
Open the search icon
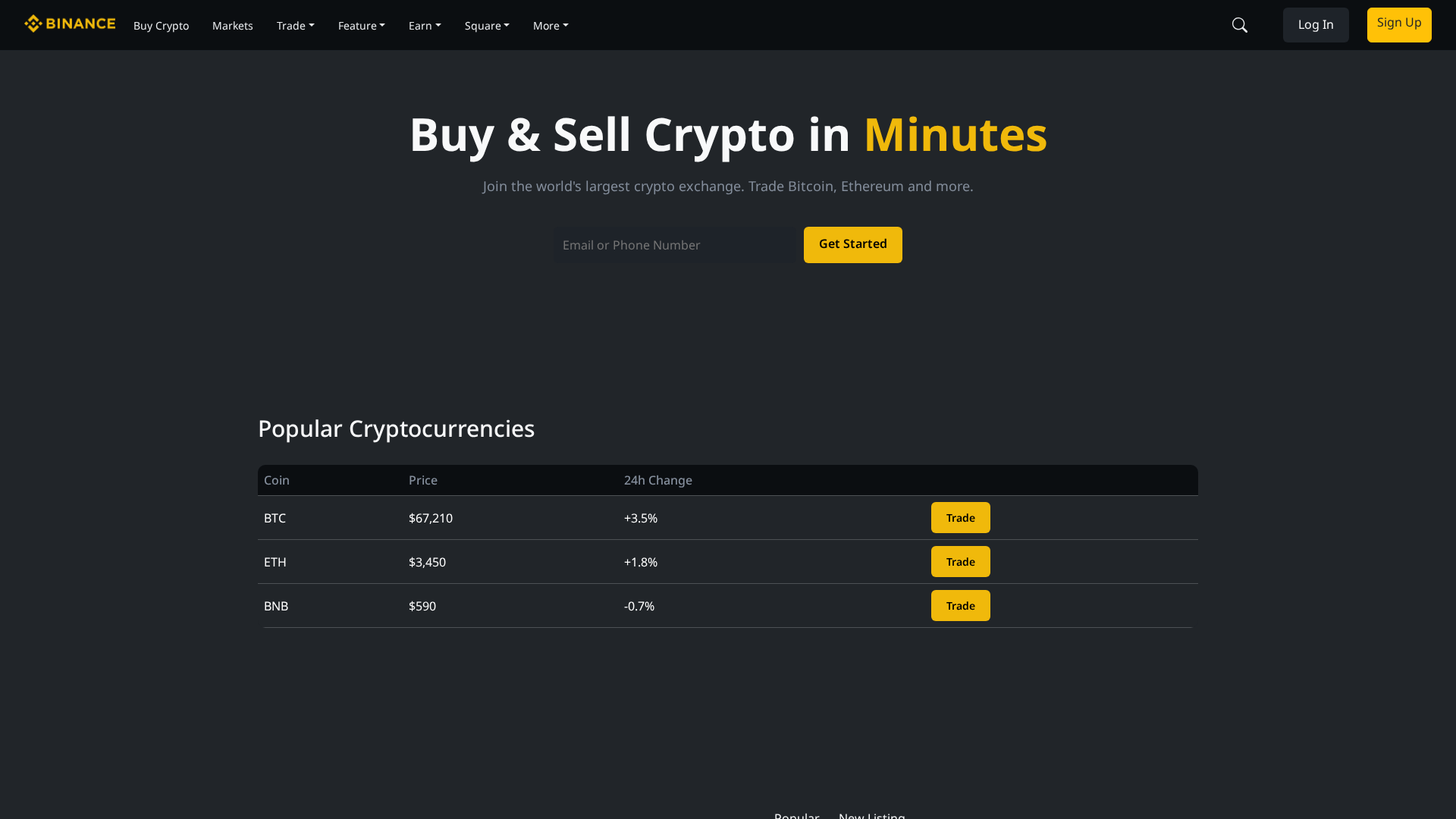(x=1239, y=24)
